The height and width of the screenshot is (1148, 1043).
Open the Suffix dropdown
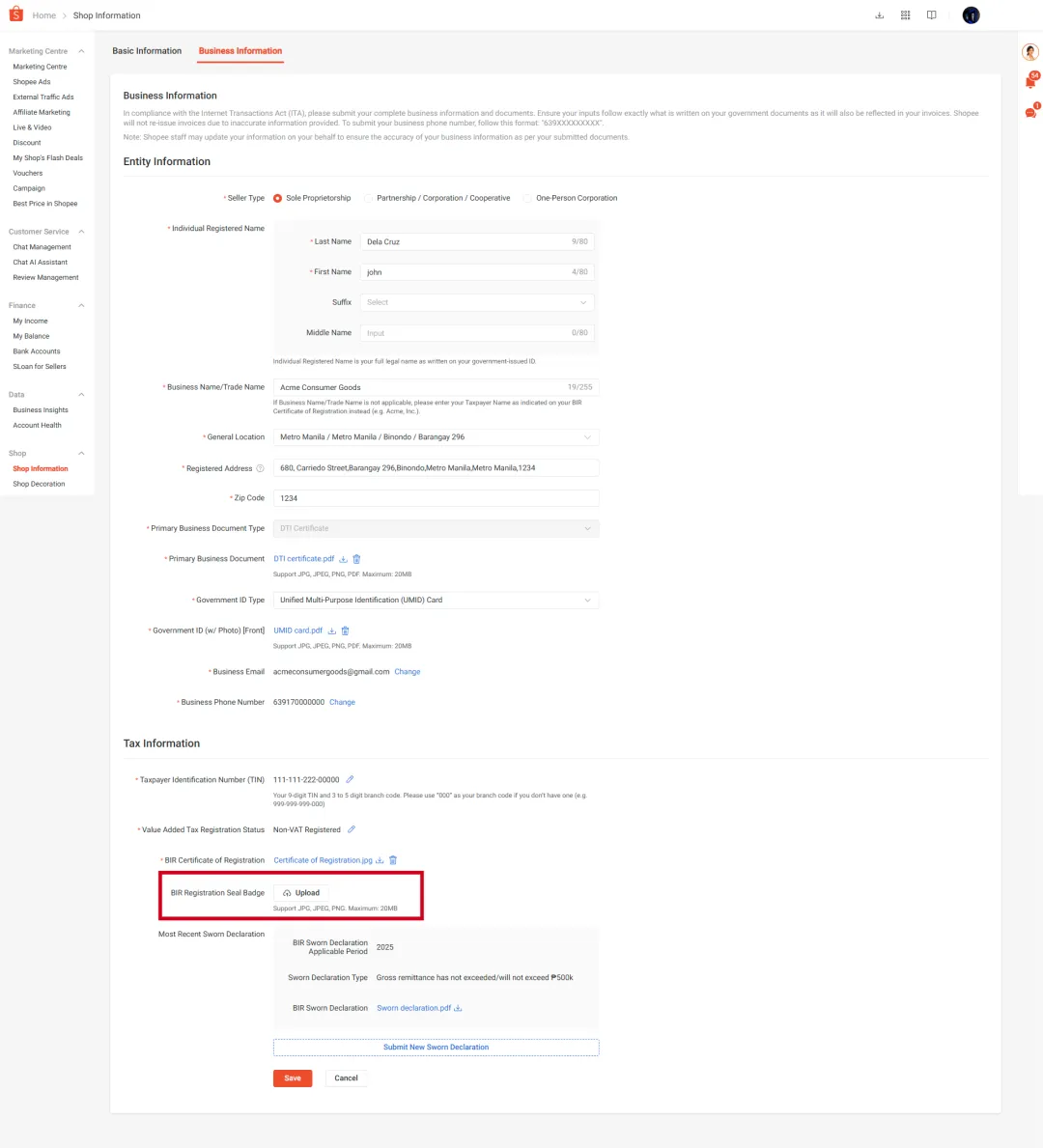pyautogui.click(x=477, y=302)
